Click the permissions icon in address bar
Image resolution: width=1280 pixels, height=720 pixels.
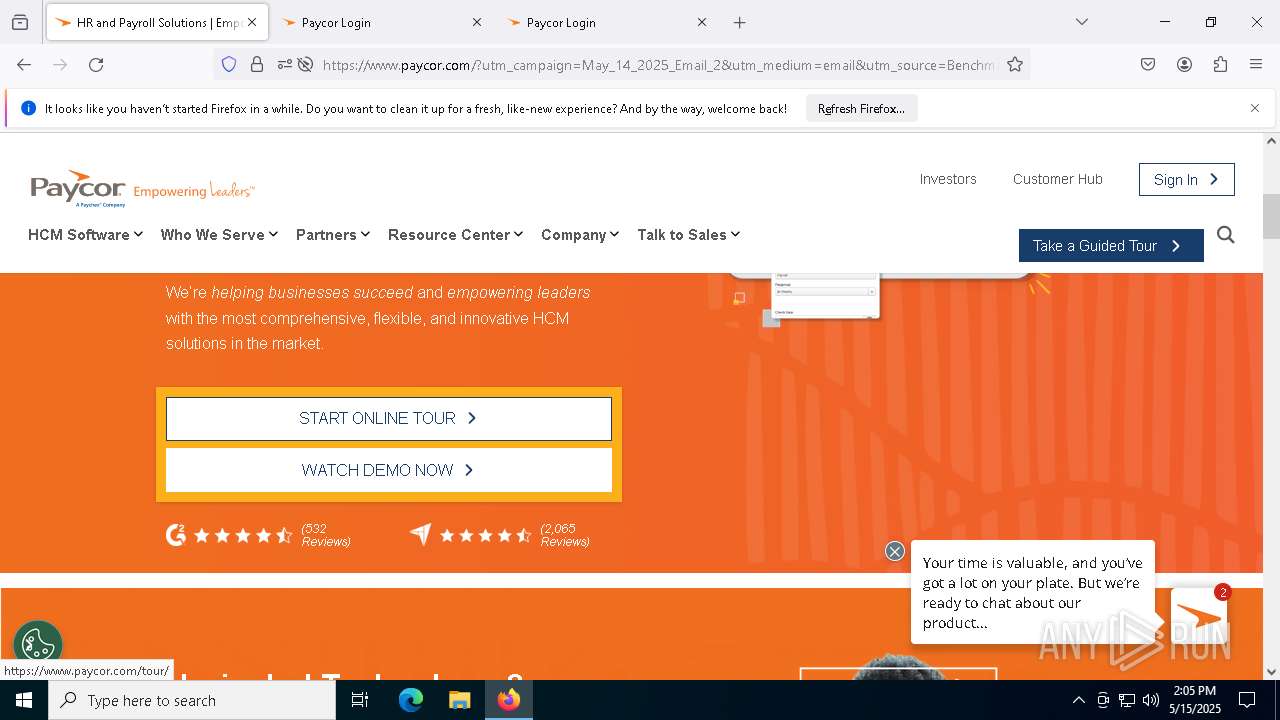coord(285,64)
